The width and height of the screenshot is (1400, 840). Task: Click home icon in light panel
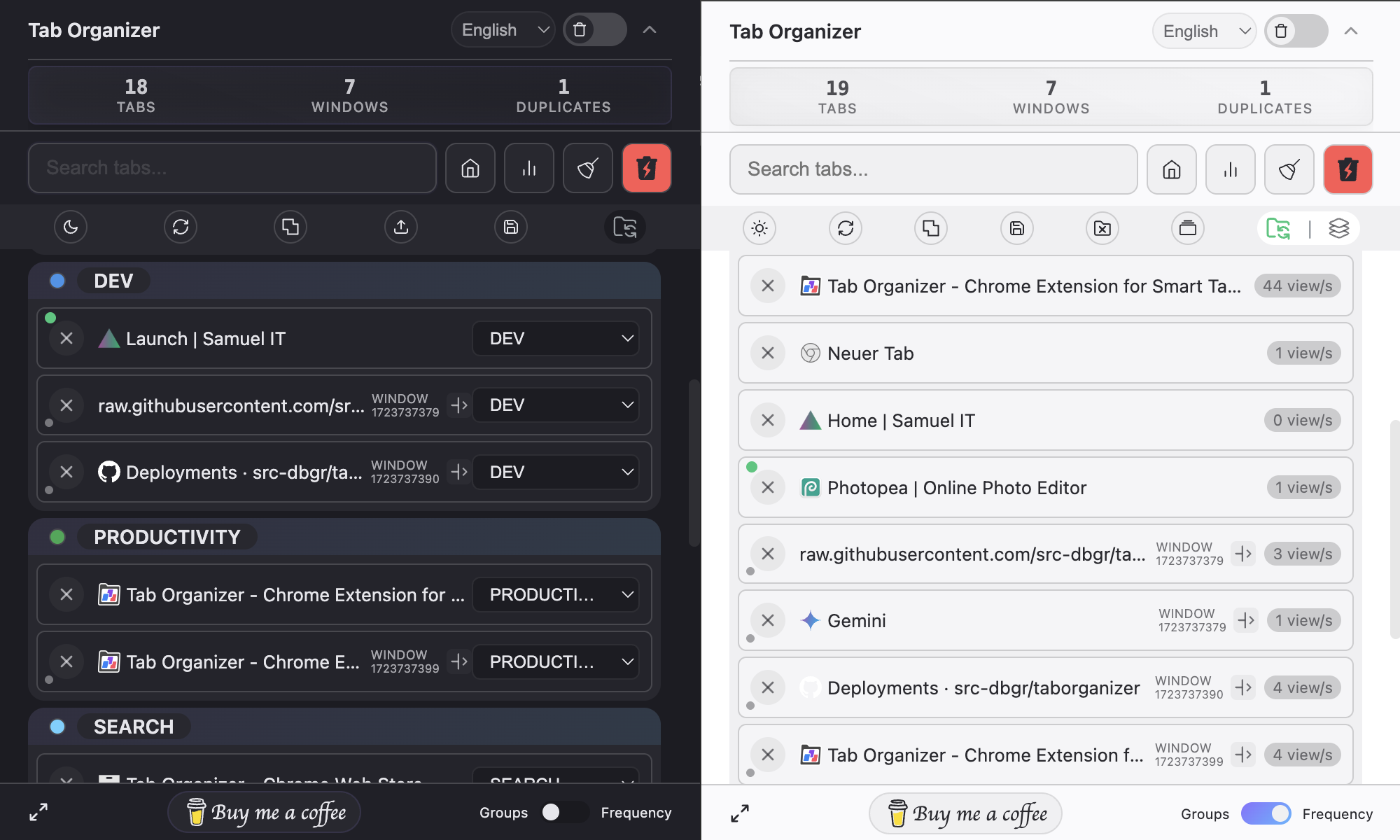[1172, 169]
